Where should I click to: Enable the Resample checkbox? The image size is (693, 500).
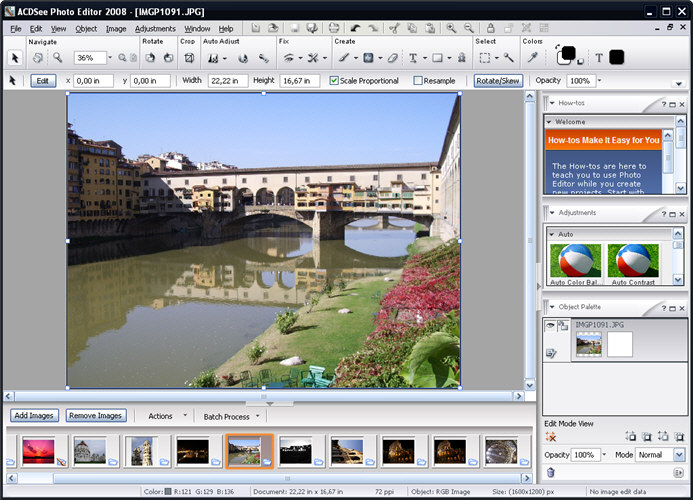[418, 80]
